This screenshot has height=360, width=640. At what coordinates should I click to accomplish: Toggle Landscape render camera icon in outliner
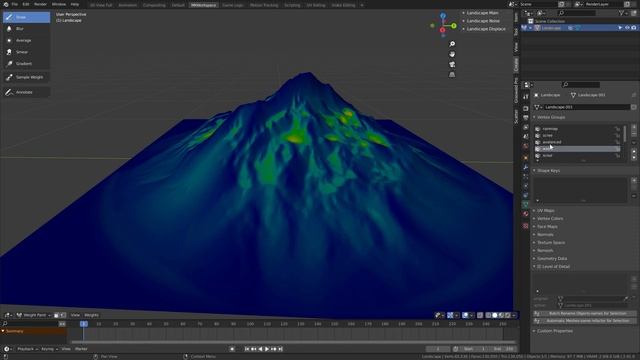(633, 28)
